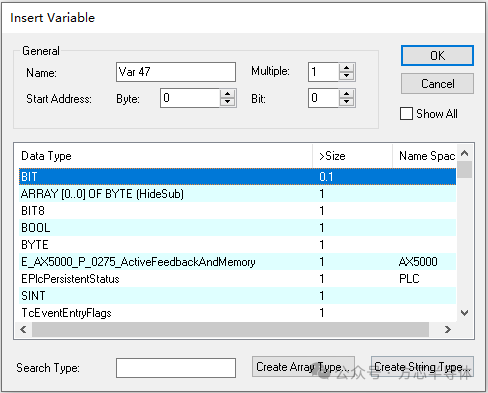Select the BIT8 data type
The image size is (488, 393).
pyautogui.click(x=237, y=211)
